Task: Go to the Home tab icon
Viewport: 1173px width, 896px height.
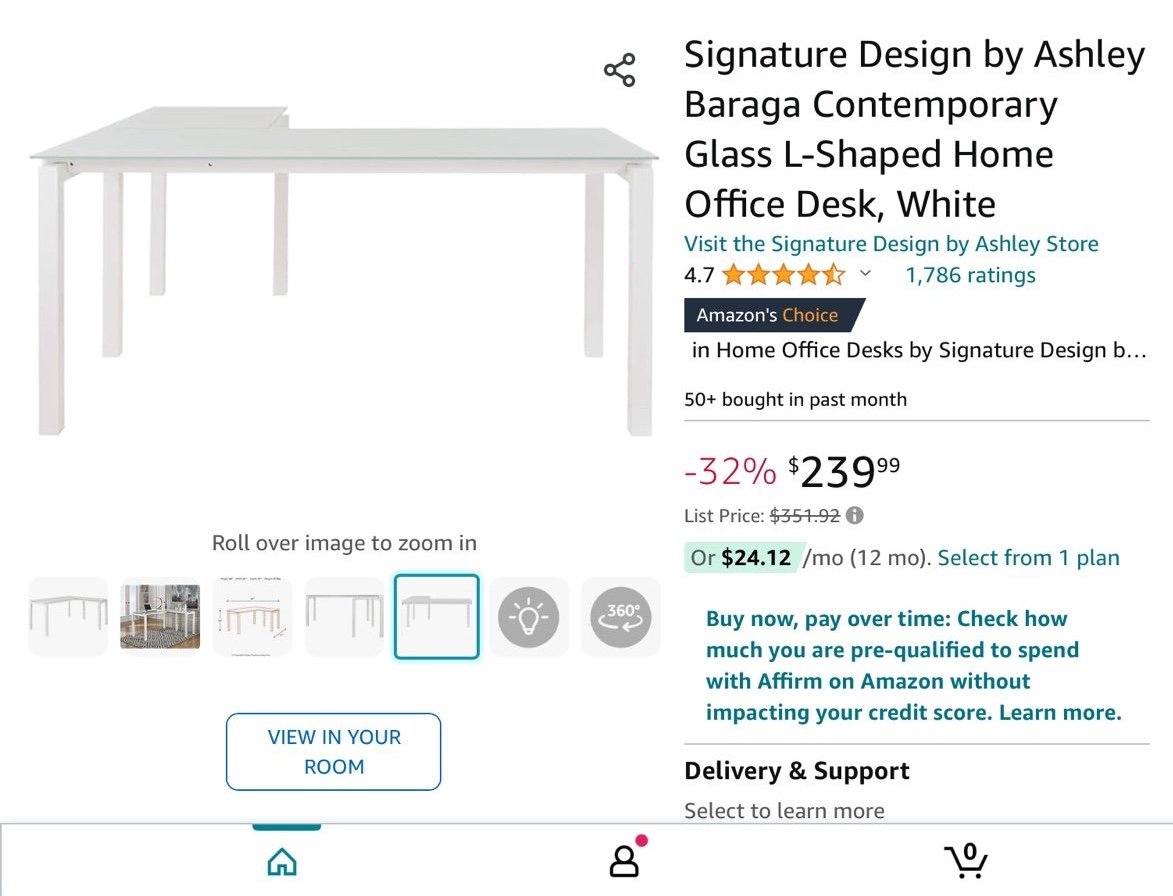Action: coord(282,862)
